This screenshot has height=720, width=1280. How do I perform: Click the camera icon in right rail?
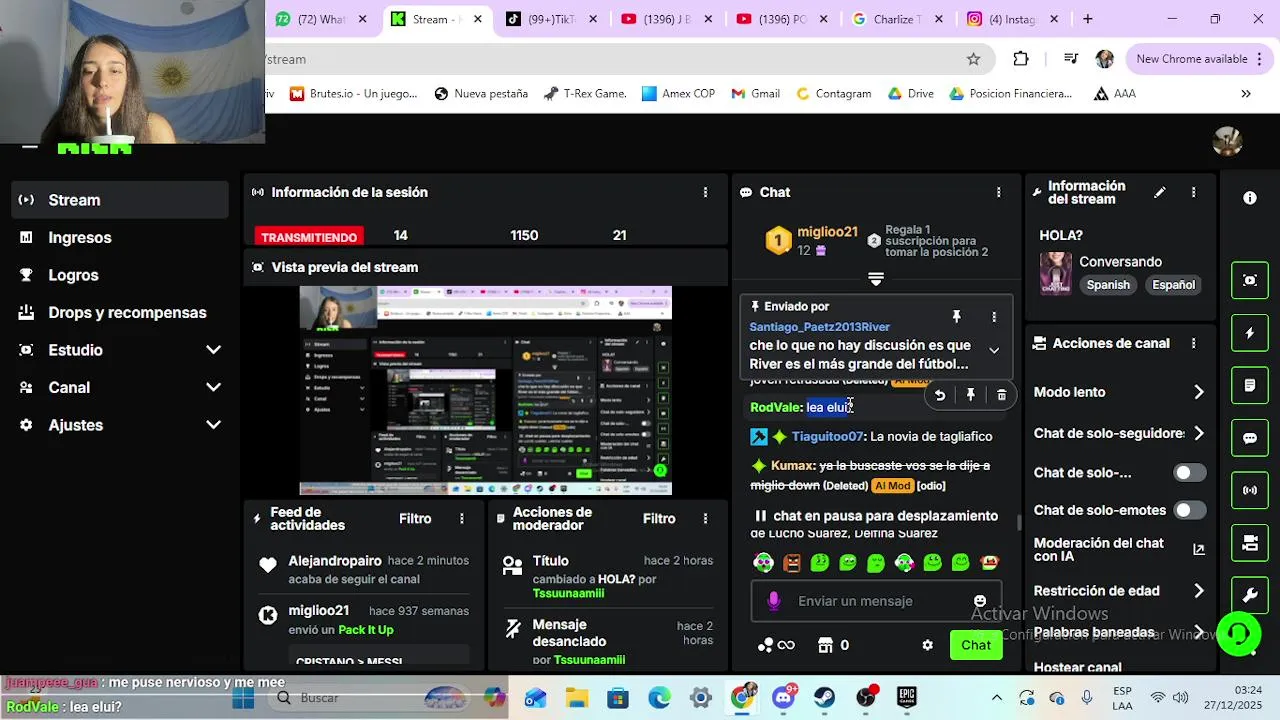point(1250,543)
